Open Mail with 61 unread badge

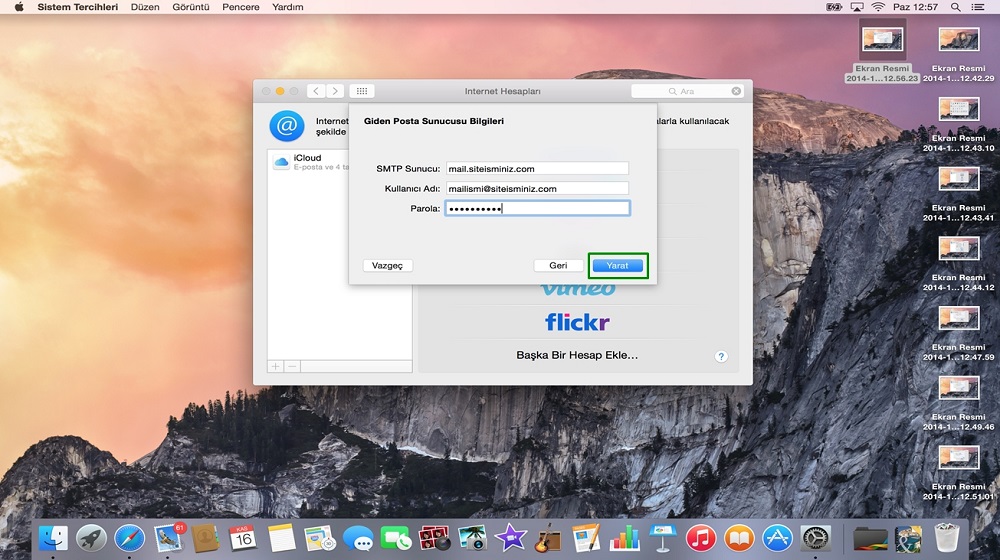point(168,538)
